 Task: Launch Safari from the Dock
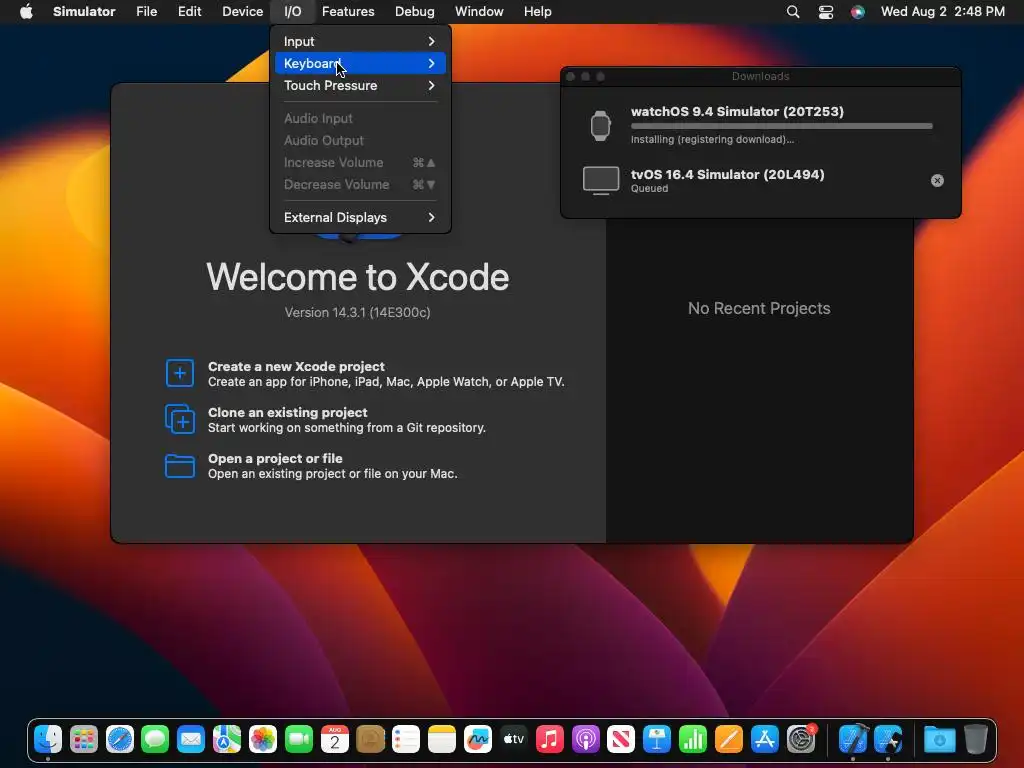(x=120, y=739)
